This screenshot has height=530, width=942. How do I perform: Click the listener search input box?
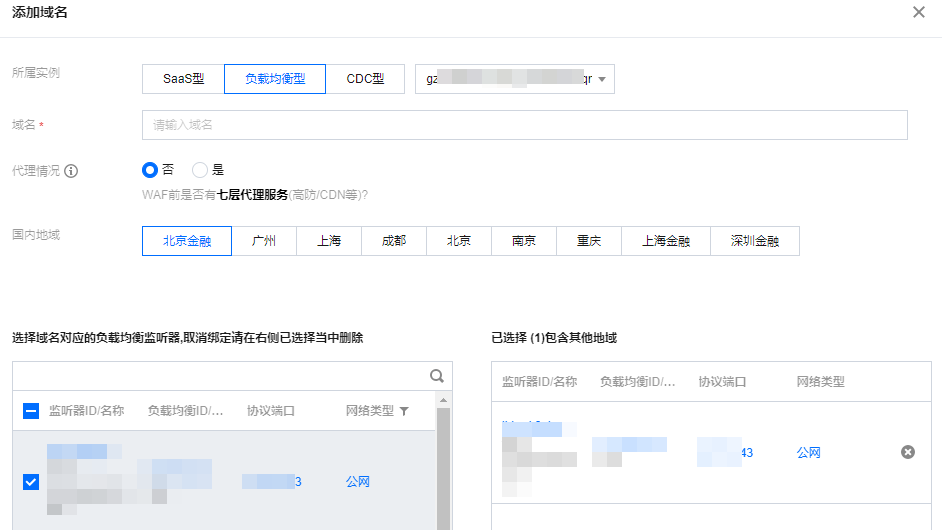pyautogui.click(x=220, y=376)
